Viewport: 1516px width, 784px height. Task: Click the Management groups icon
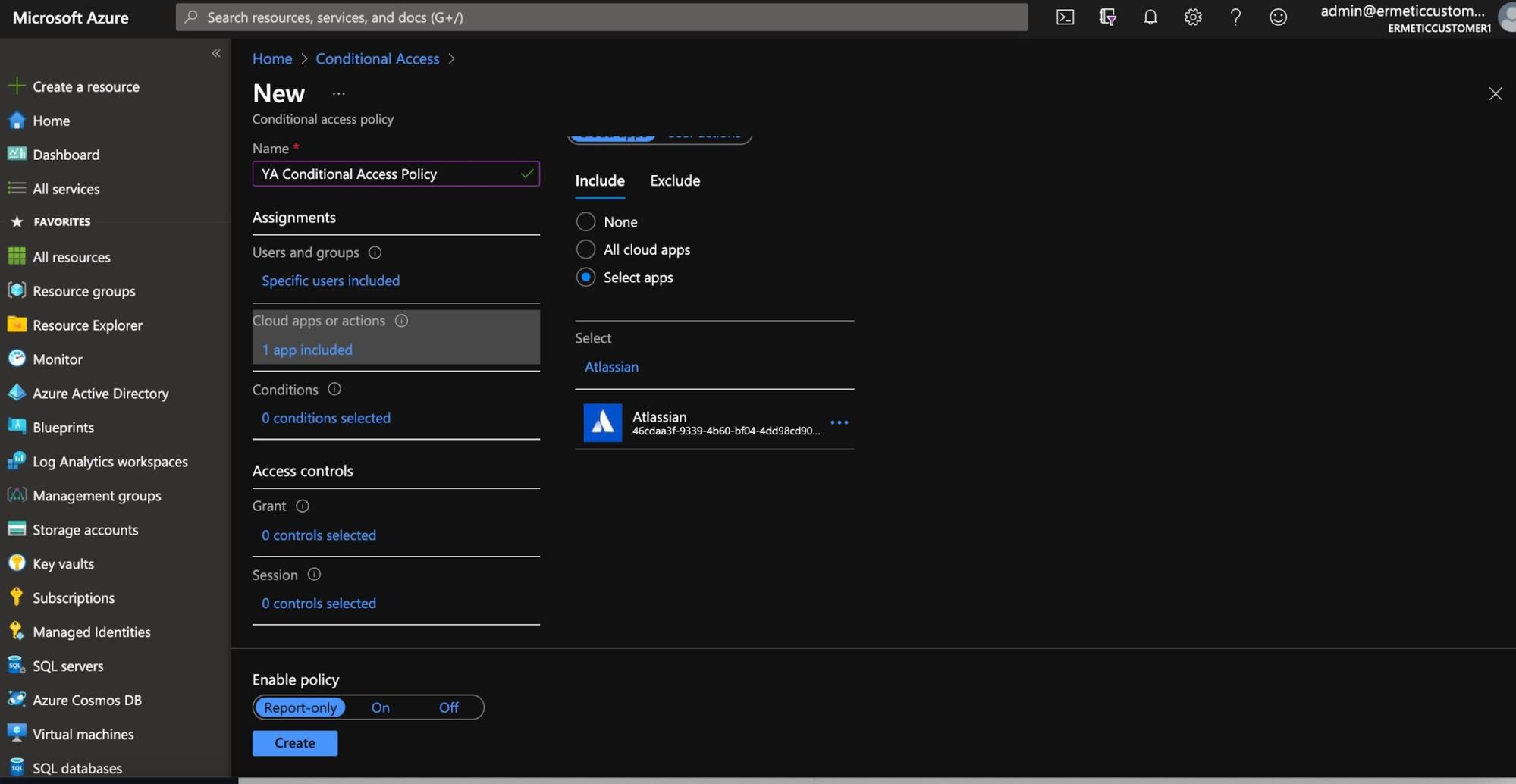click(x=16, y=495)
